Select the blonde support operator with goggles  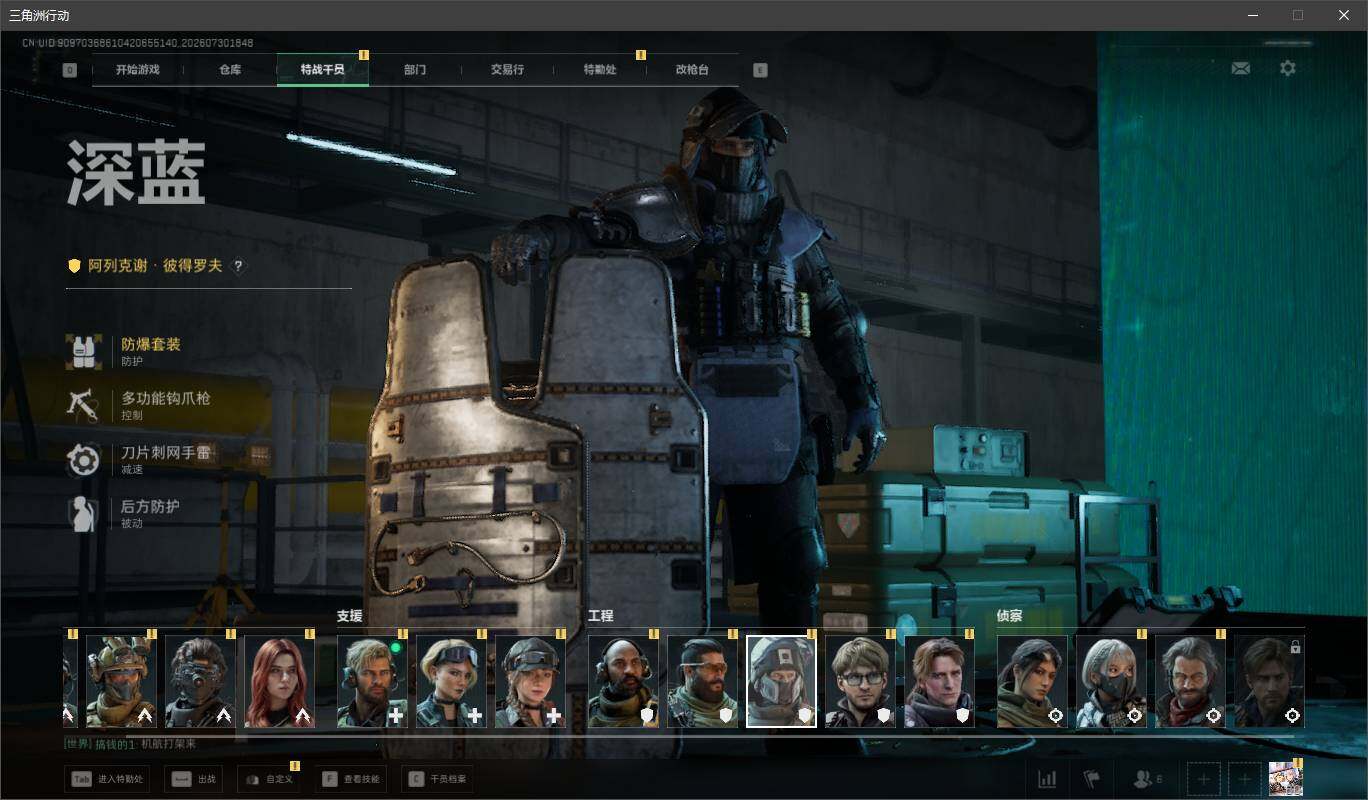click(451, 681)
